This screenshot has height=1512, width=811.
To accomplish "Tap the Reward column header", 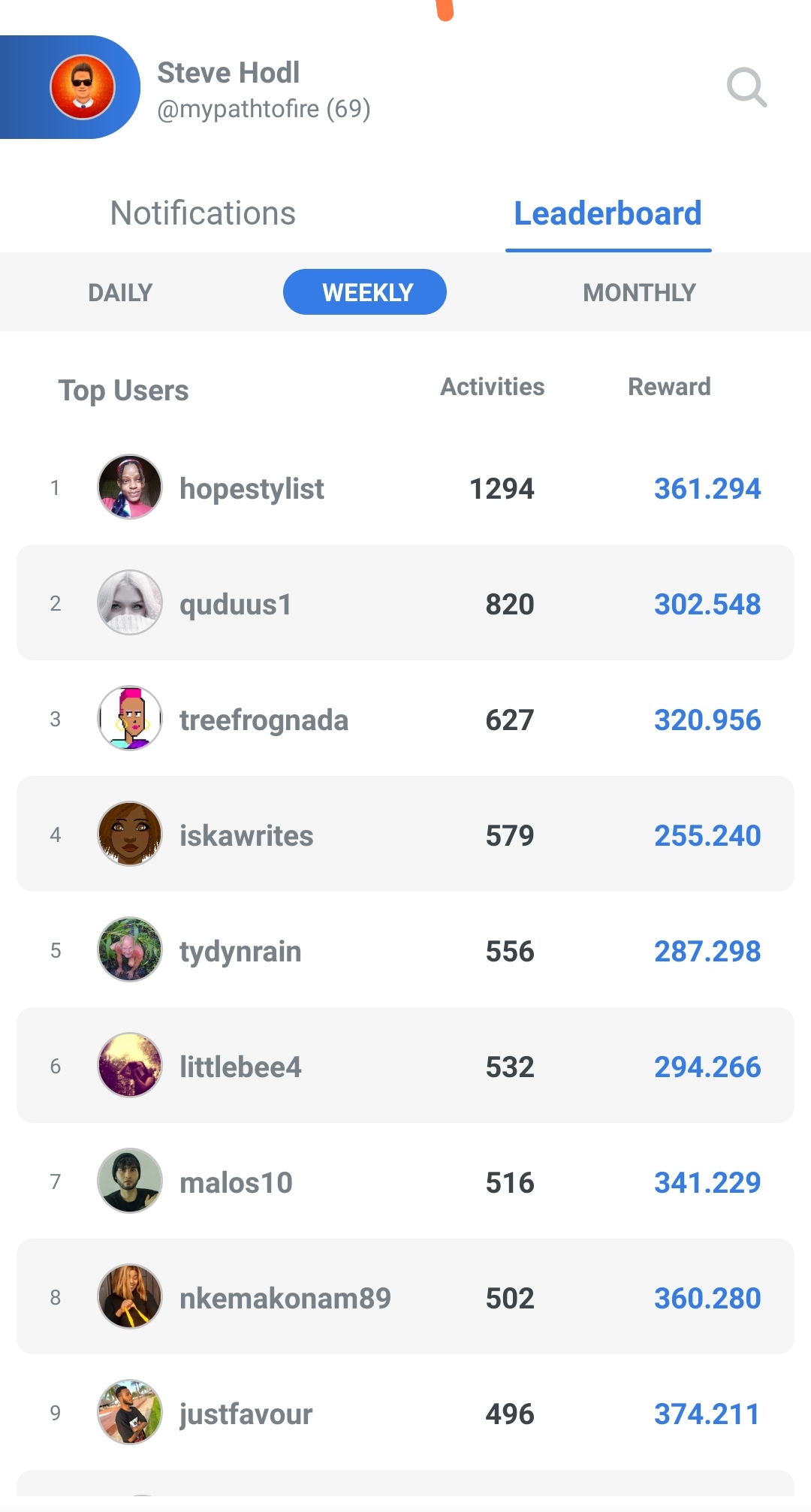I will [x=669, y=387].
